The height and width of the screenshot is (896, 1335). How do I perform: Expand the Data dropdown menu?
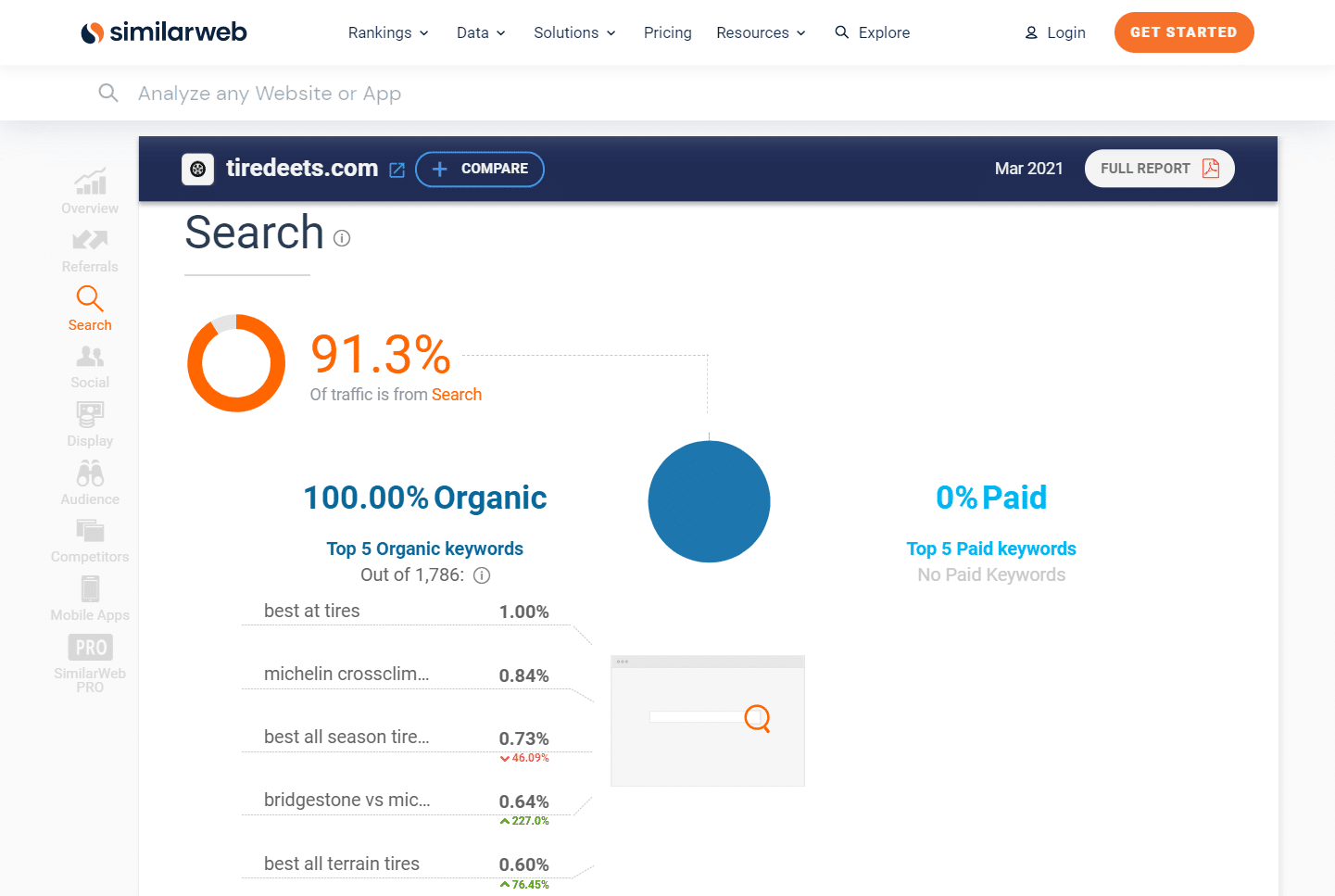point(481,32)
